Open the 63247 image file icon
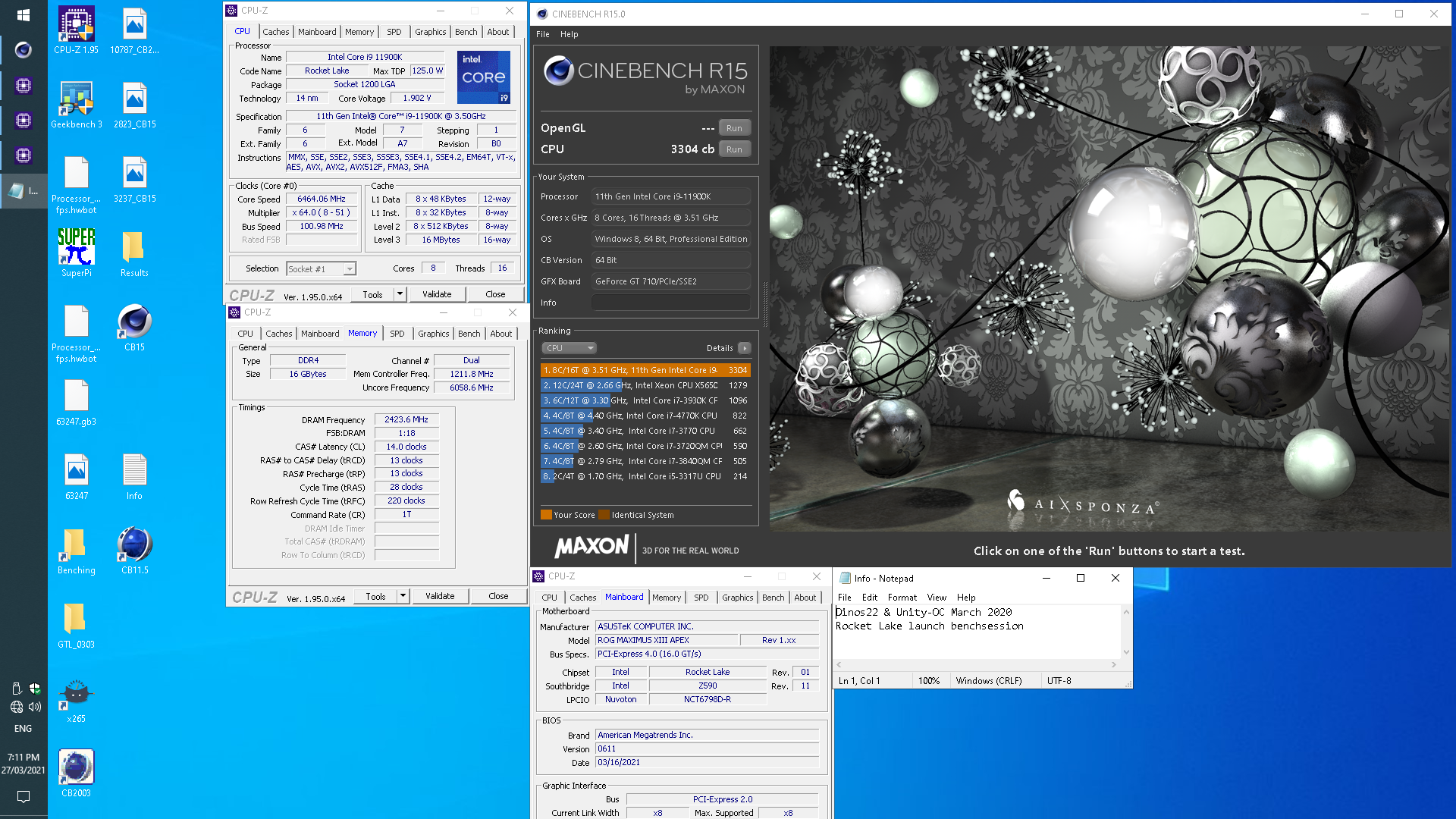The width and height of the screenshot is (1456, 819). [76, 476]
